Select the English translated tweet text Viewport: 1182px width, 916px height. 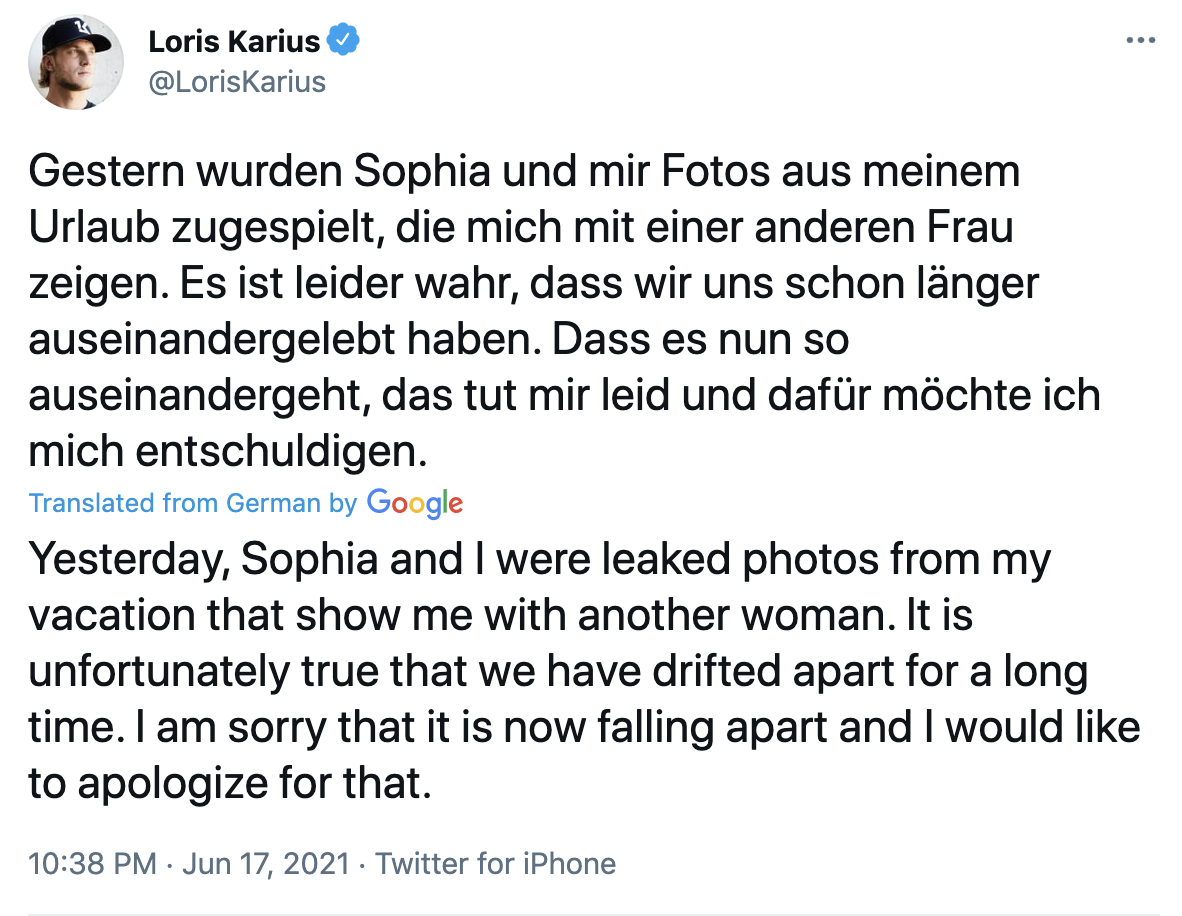tap(580, 671)
